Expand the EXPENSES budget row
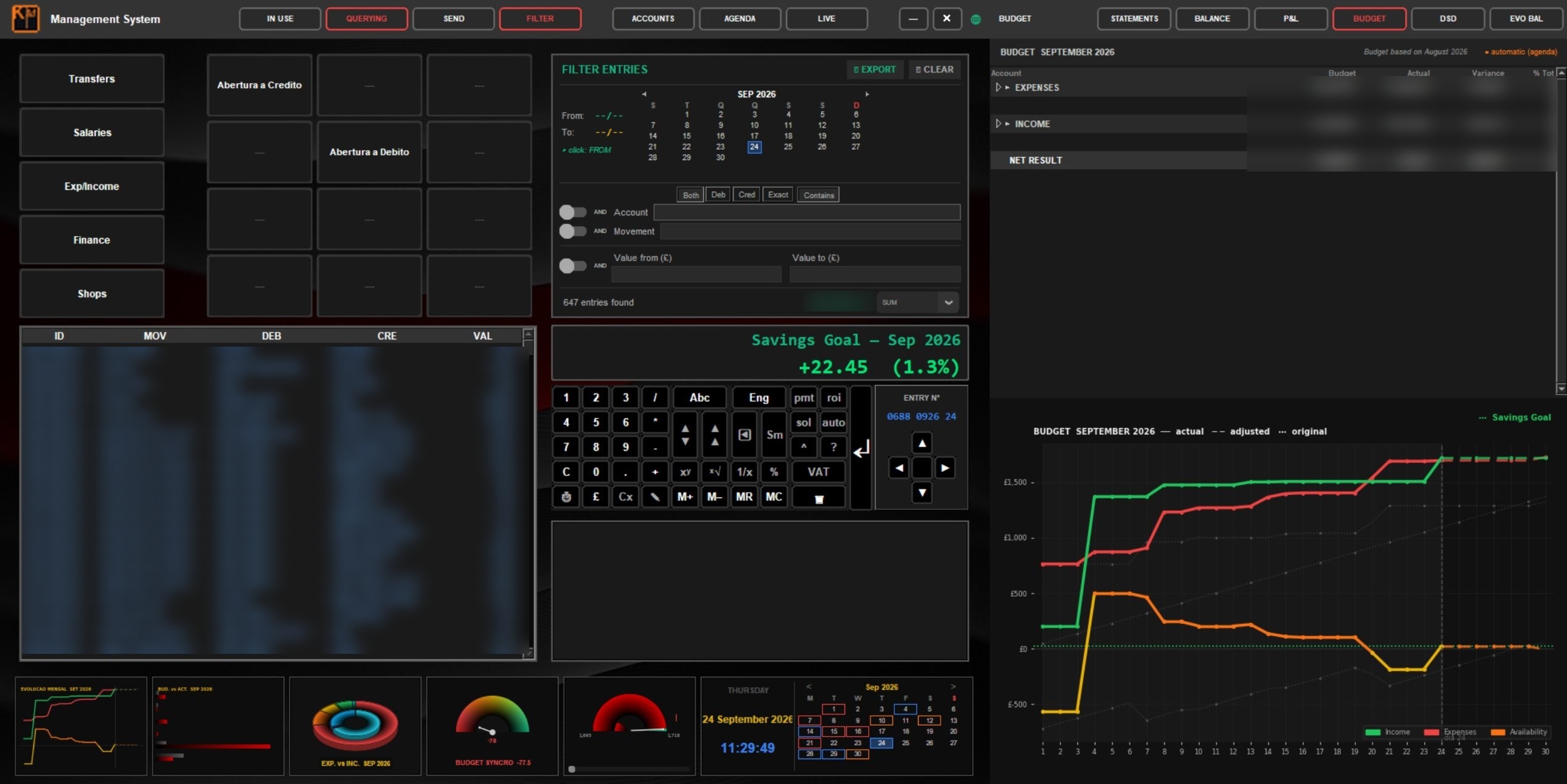 click(998, 88)
